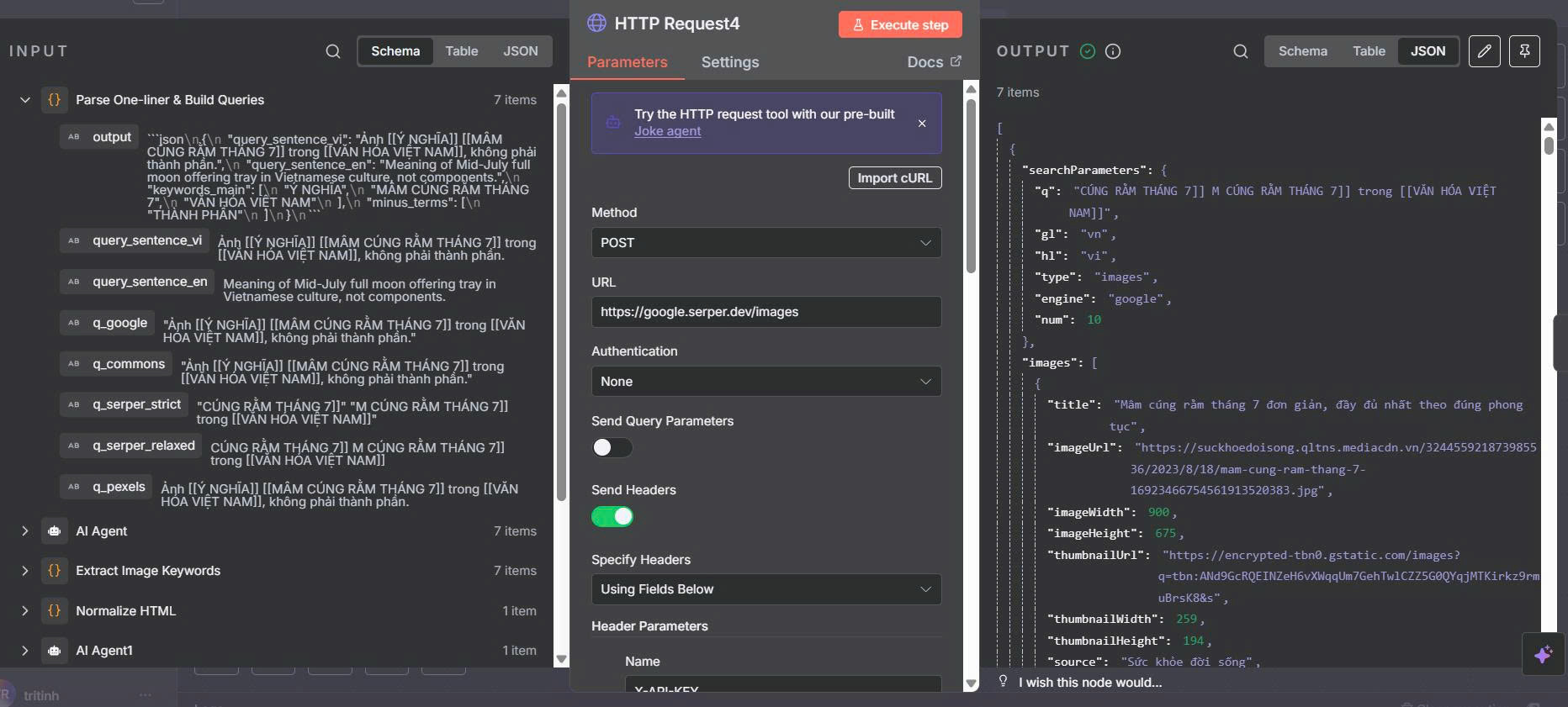Select the q_serper_strict field pill

coord(124,404)
